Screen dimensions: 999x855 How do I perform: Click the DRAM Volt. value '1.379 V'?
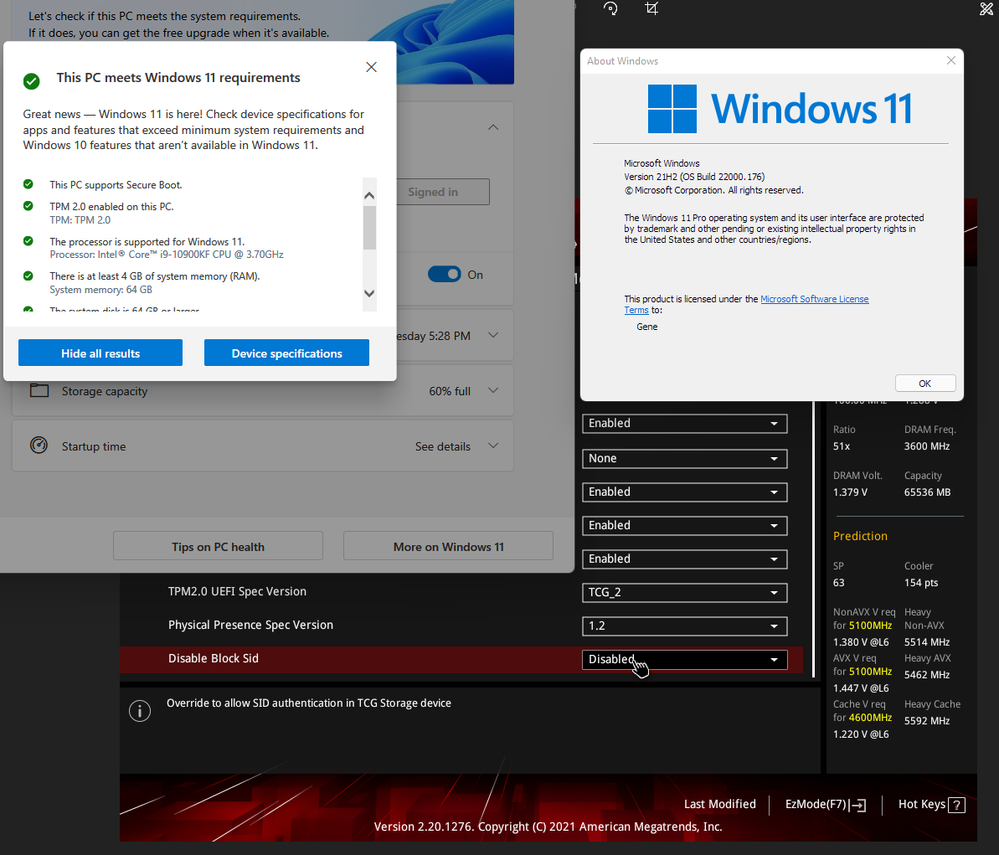(x=851, y=492)
